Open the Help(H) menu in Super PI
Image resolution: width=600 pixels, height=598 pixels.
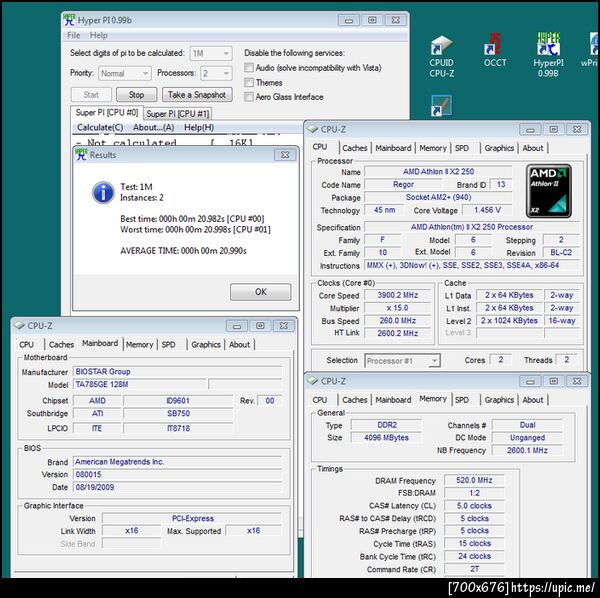point(199,127)
